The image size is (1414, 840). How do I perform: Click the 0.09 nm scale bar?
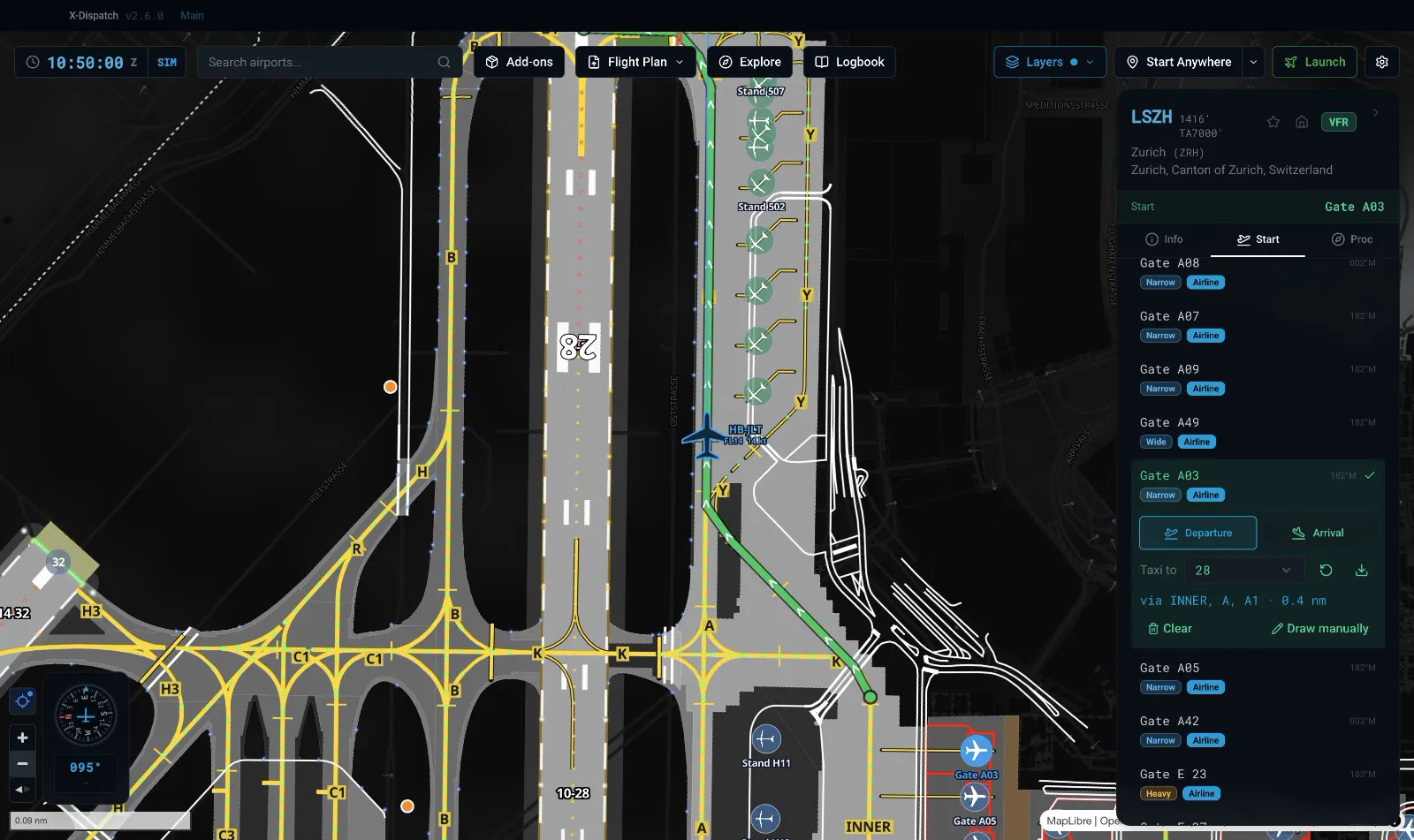pyautogui.click(x=100, y=821)
